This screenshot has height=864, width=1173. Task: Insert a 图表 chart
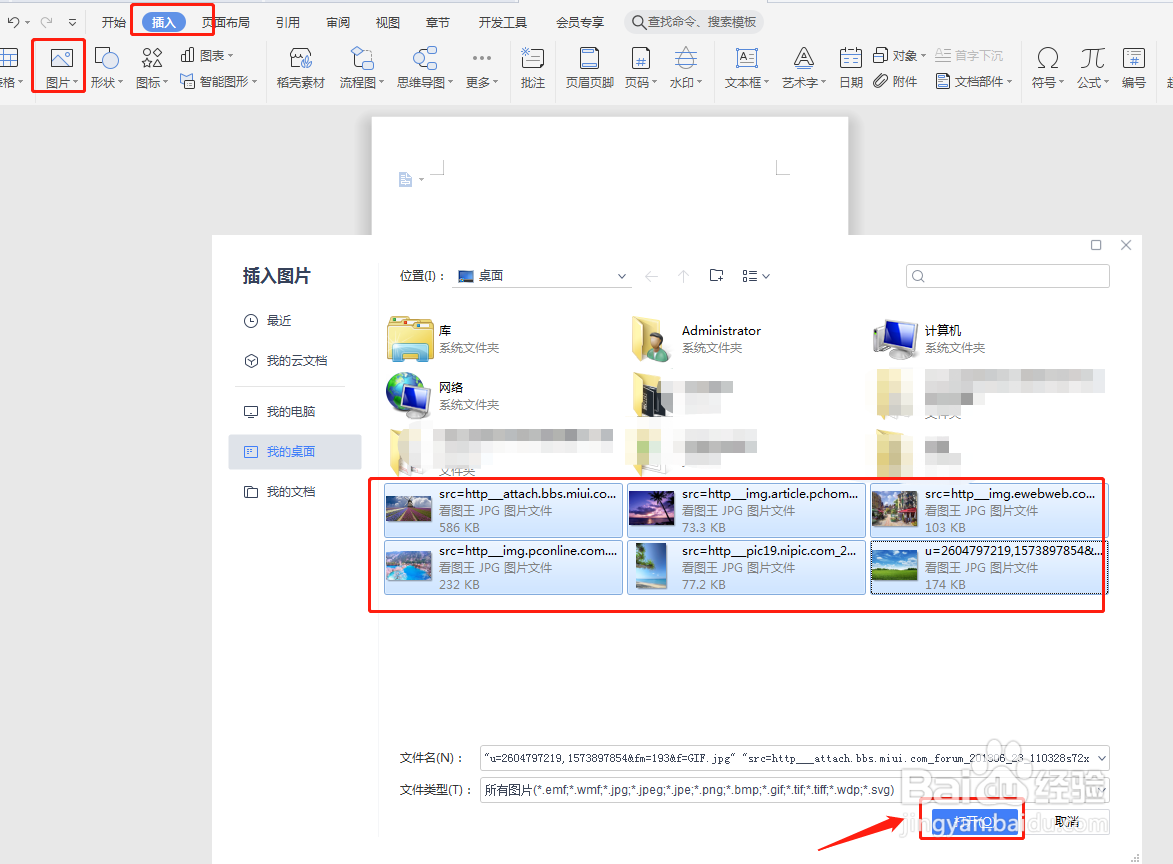coord(206,55)
